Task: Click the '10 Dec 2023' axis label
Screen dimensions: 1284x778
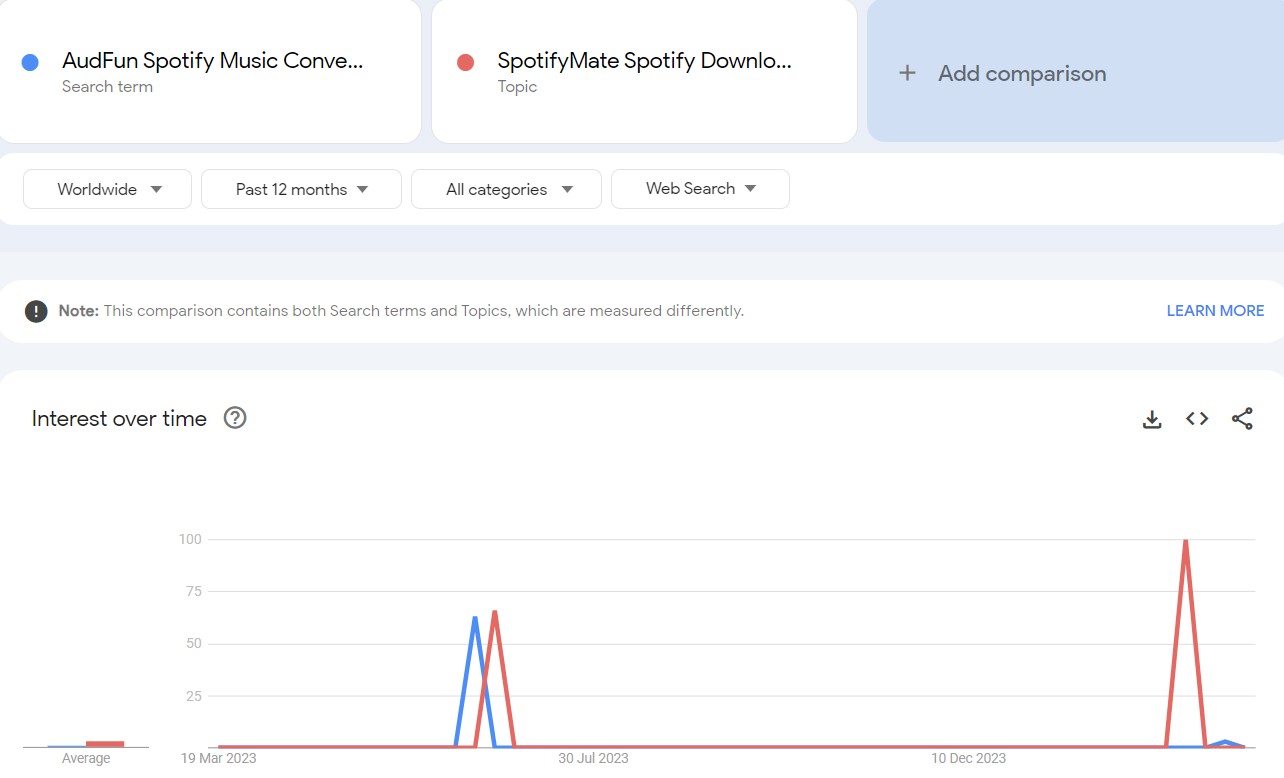Action: click(x=969, y=758)
